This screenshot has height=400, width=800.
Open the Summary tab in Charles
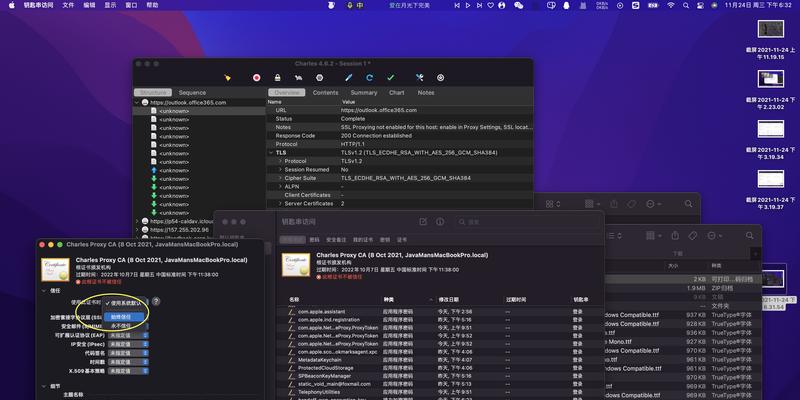point(364,93)
